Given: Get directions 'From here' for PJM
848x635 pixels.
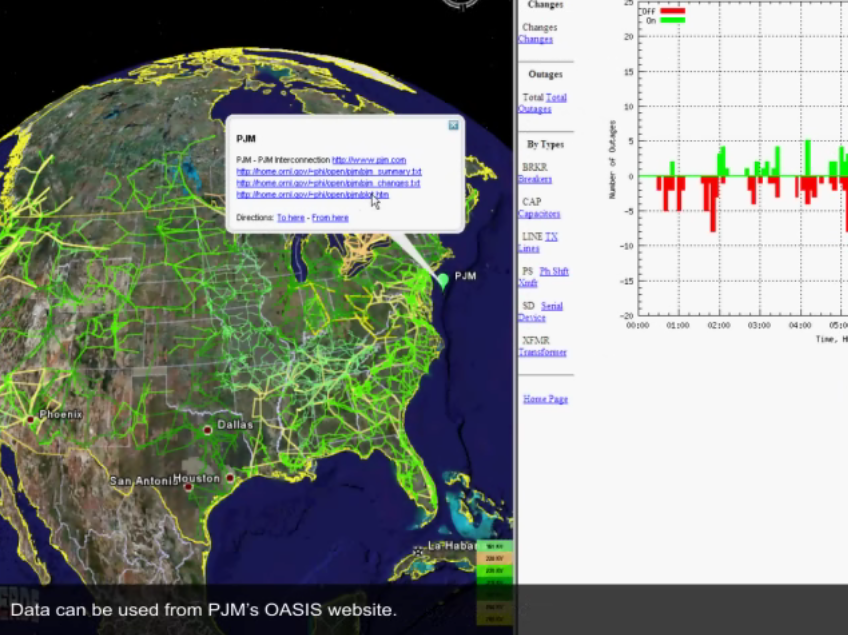Looking at the screenshot, I should 330,217.
